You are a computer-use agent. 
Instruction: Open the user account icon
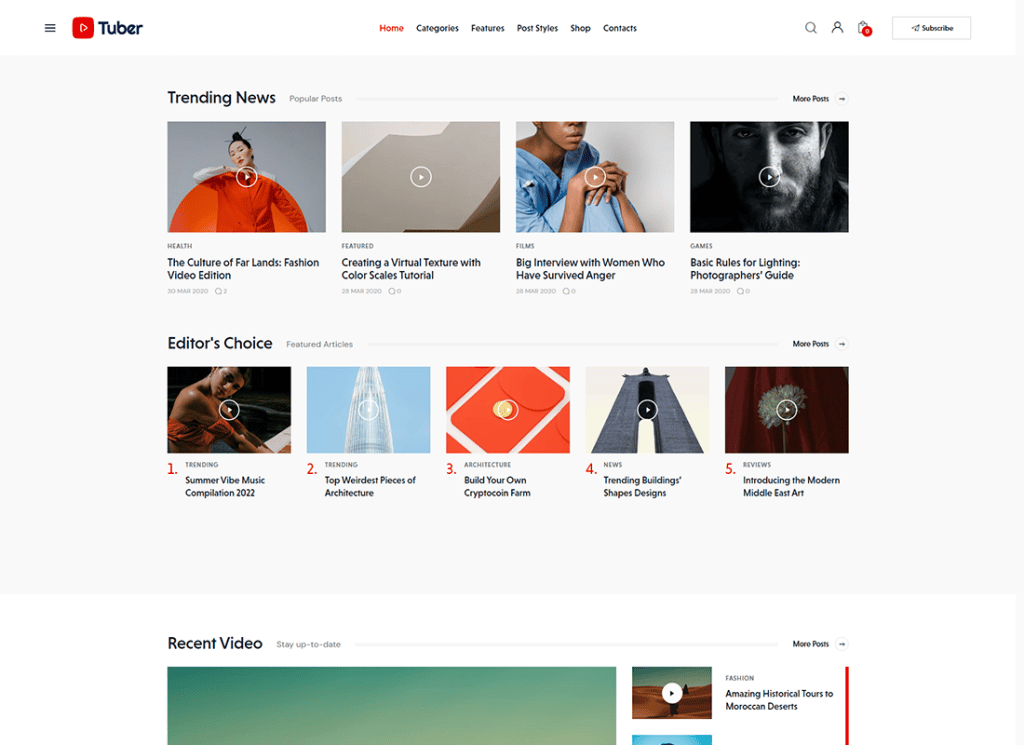837,27
